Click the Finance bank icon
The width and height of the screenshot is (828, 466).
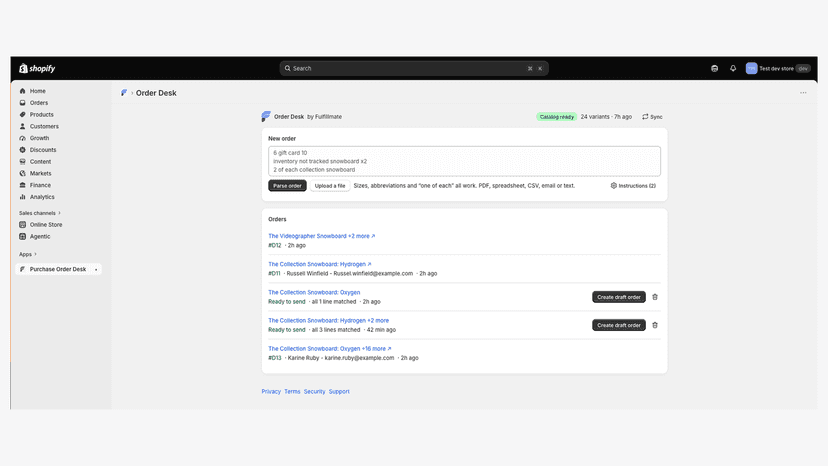(22, 185)
